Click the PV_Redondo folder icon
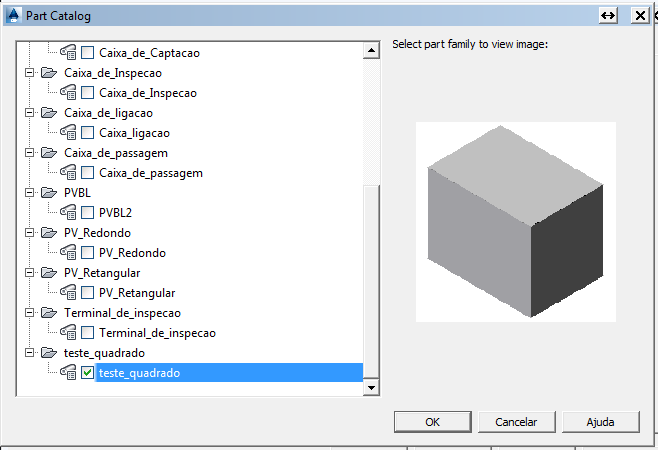 tap(49, 233)
